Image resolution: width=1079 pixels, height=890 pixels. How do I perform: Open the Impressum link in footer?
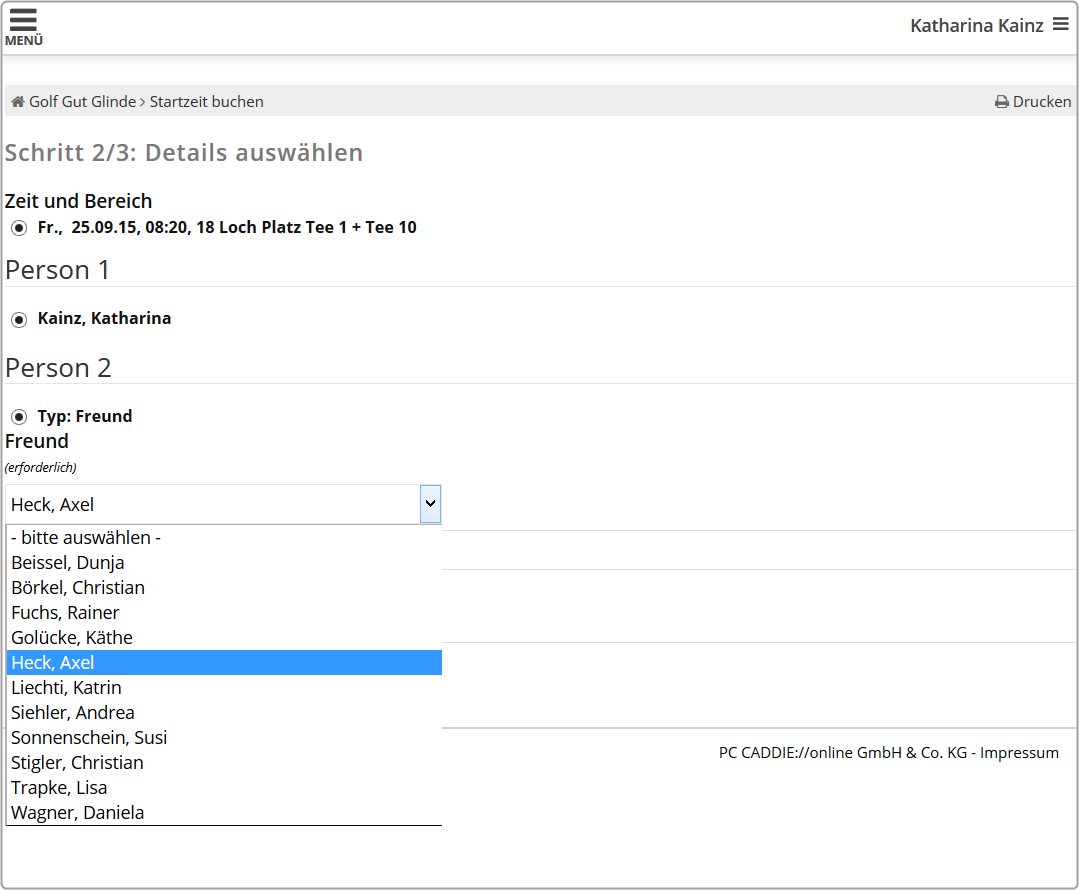[1019, 753]
